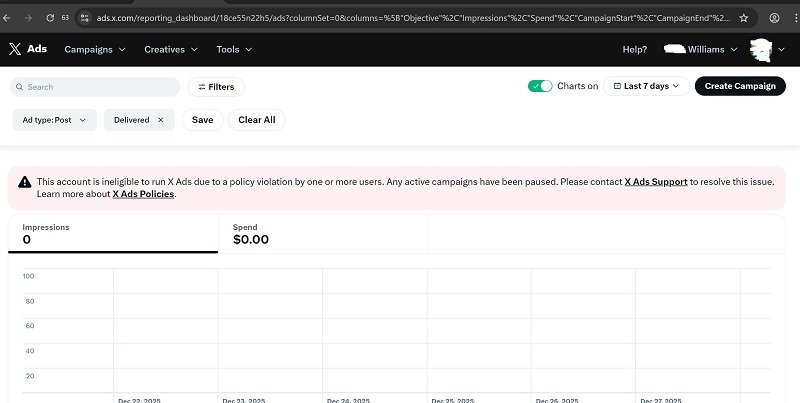The width and height of the screenshot is (800, 403).
Task: Open the Last 7 days date dropdown
Action: click(x=646, y=86)
